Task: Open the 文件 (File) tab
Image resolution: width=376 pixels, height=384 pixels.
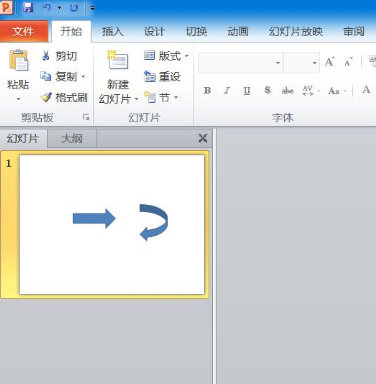Action: (24, 32)
